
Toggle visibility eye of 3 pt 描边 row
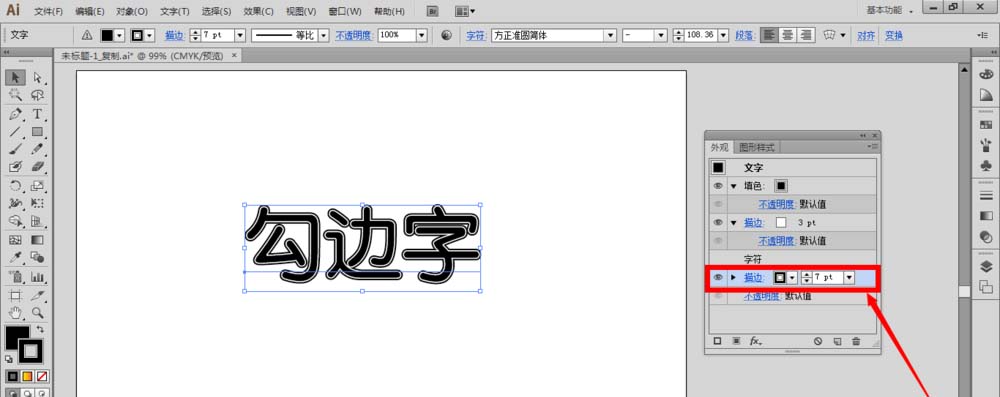point(718,223)
